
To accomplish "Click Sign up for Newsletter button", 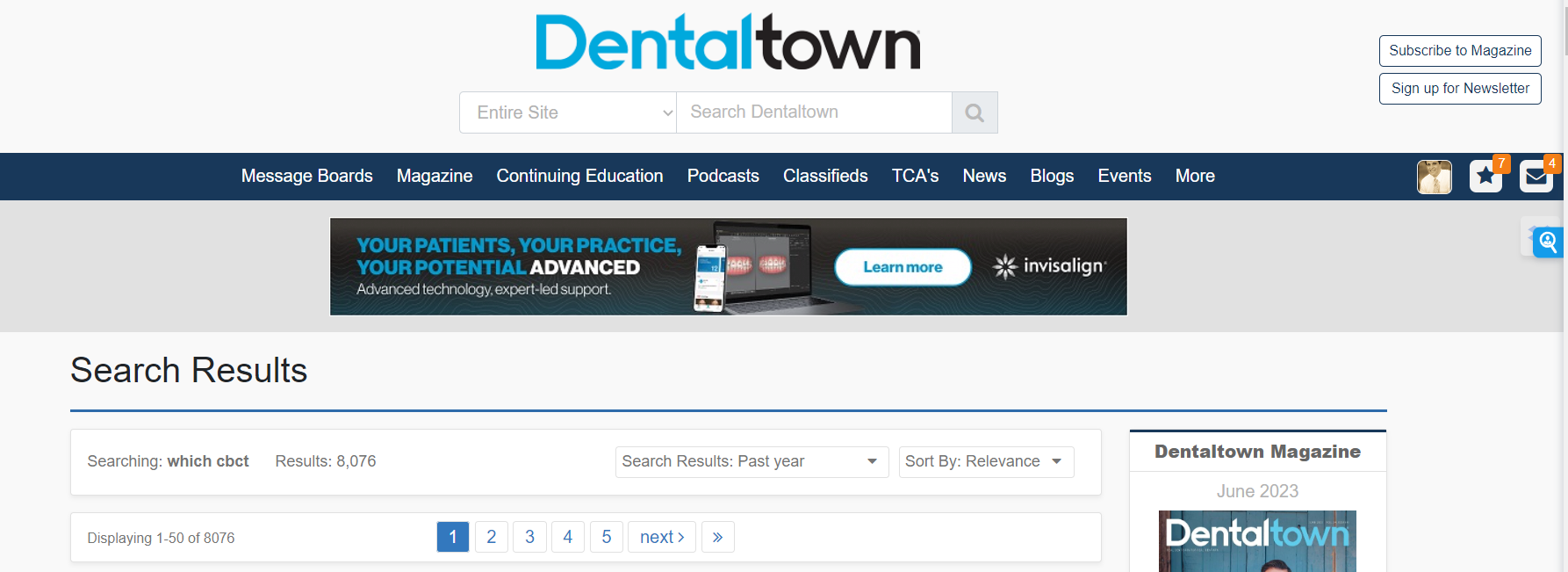I will pos(1460,89).
